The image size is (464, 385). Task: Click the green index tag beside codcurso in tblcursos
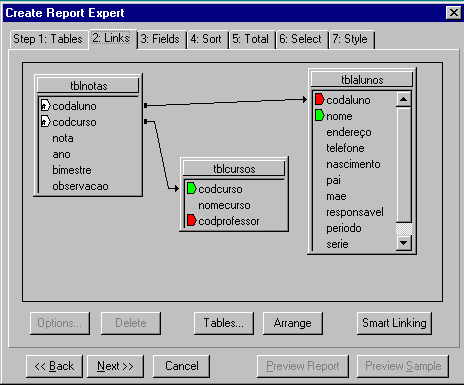point(191,188)
